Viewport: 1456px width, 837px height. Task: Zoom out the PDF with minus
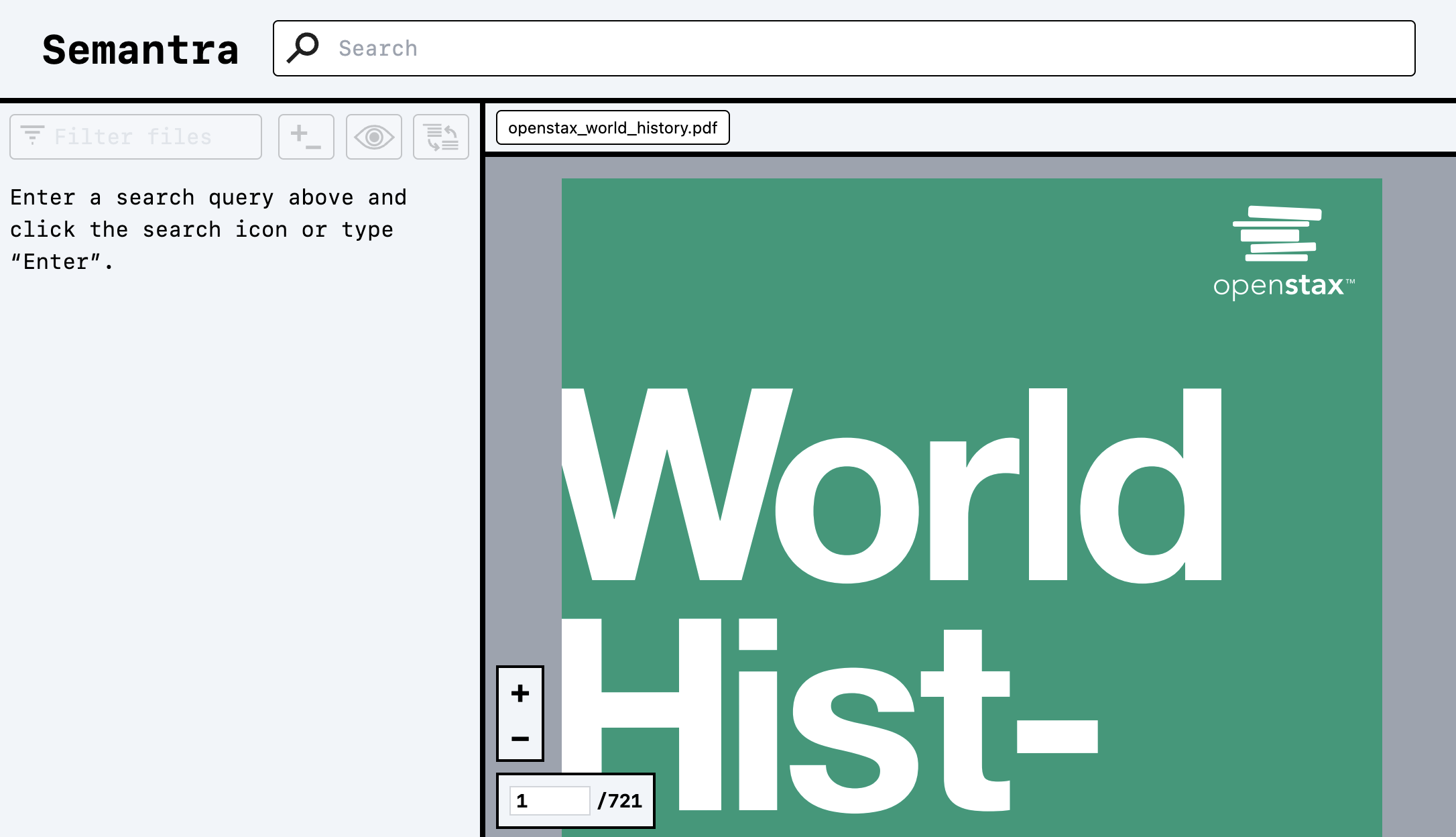520,738
